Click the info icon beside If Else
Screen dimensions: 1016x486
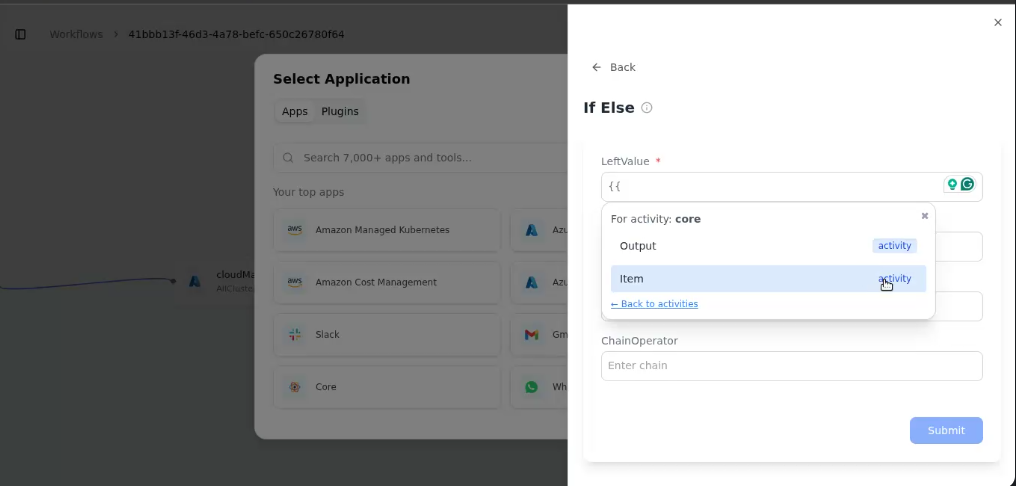(x=647, y=108)
